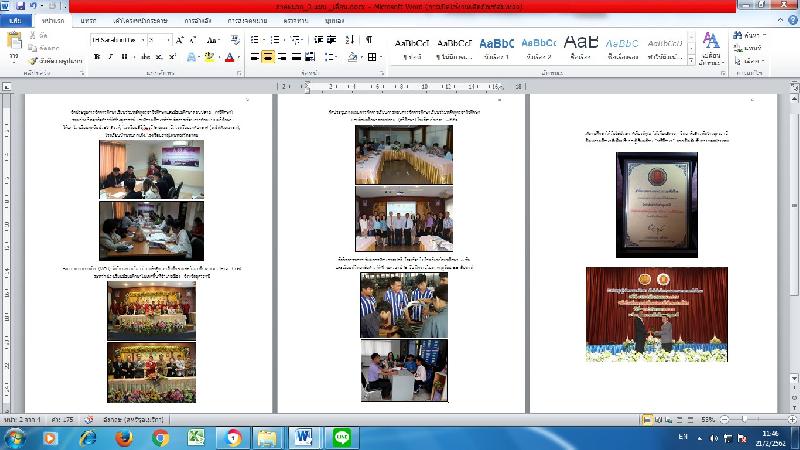Apply the Normal style (first AaBbCcI)
This screenshot has width=800, height=450.
412,48
